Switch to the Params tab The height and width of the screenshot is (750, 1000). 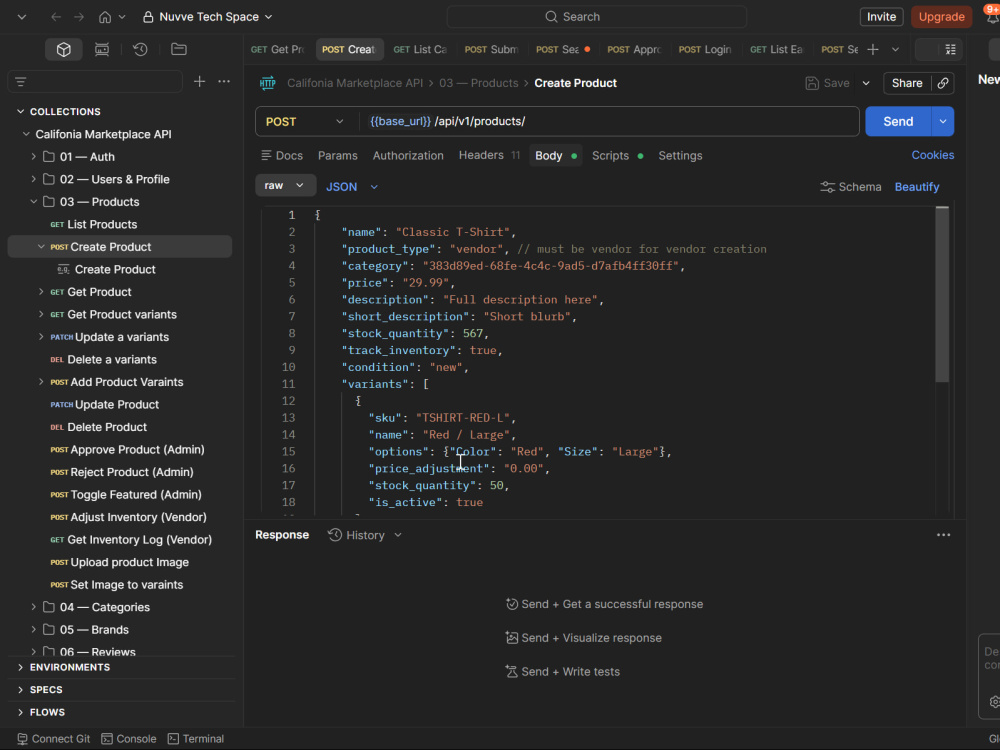pos(337,156)
